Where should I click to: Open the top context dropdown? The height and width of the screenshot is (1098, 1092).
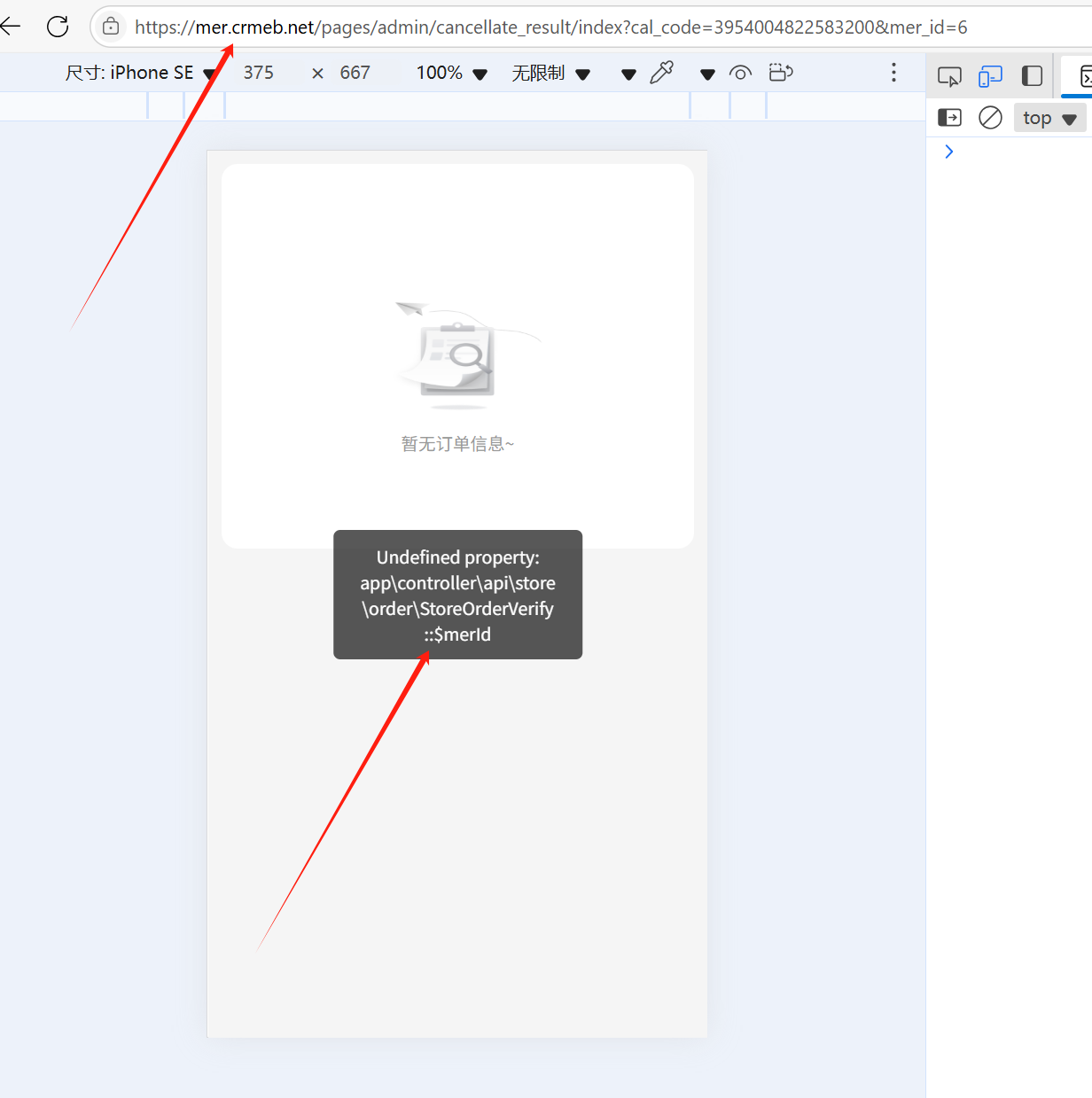(x=1049, y=118)
